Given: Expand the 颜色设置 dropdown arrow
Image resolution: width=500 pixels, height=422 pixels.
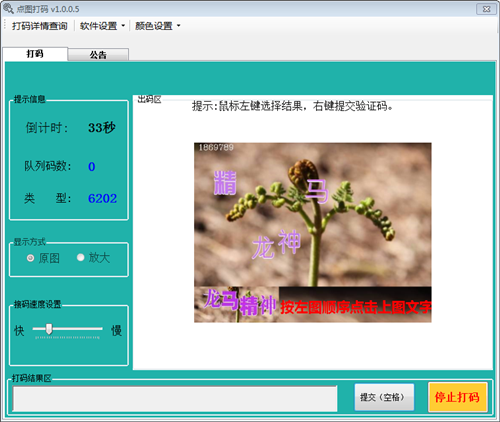Looking at the screenshot, I should 178,26.
